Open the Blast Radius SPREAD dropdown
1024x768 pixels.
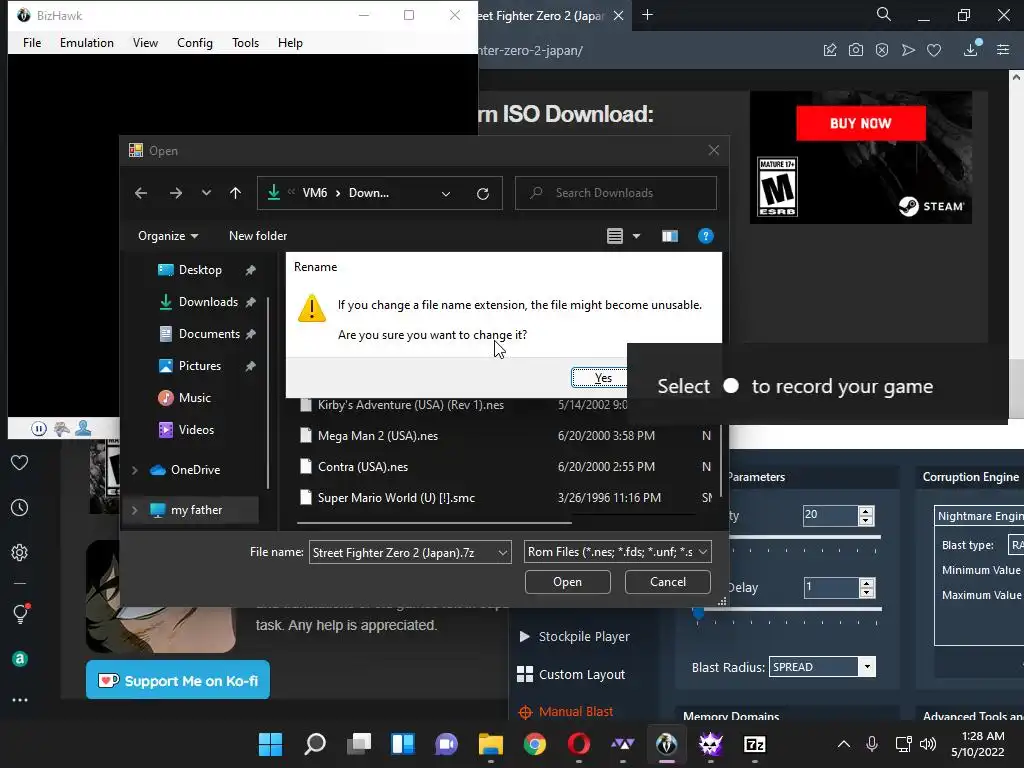pyautogui.click(x=867, y=667)
